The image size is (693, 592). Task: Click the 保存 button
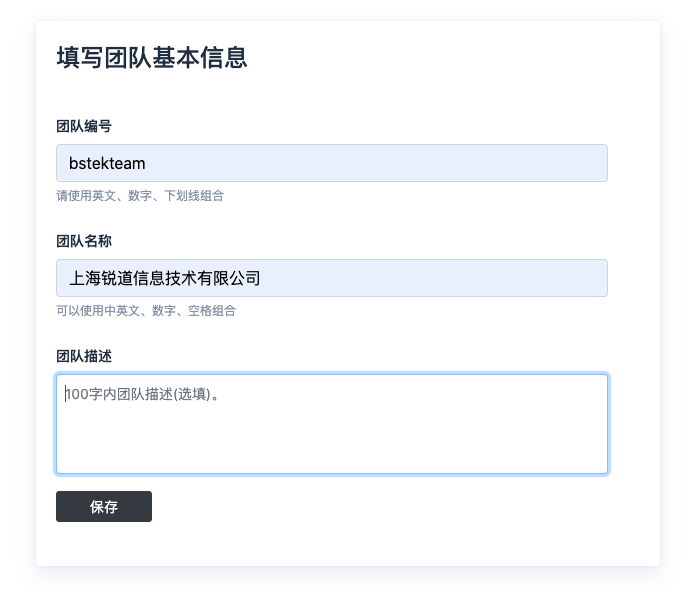(104, 507)
